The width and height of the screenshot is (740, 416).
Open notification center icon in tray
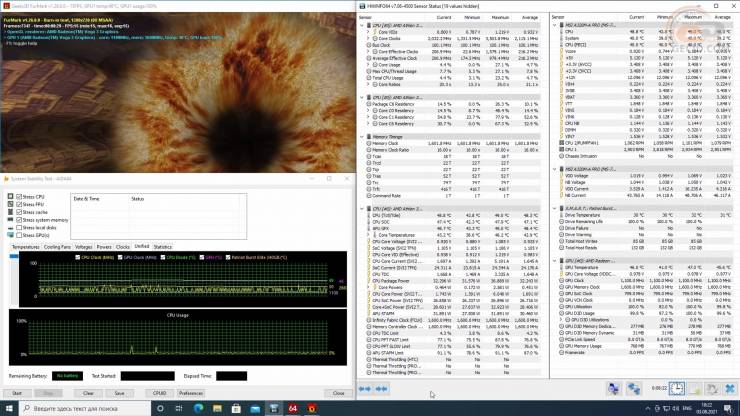pyautogui.click(x=728, y=408)
